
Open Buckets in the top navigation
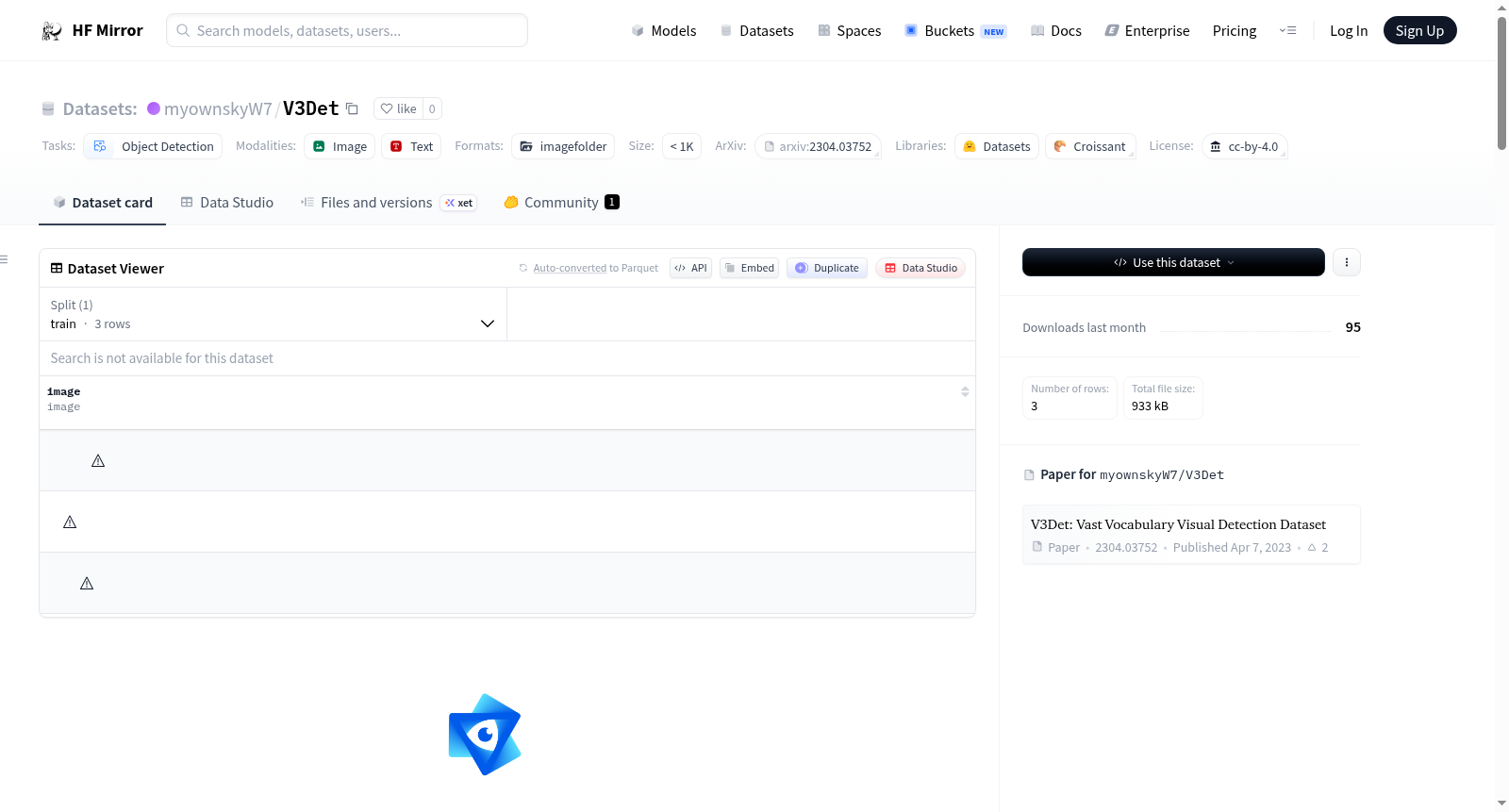955,31
